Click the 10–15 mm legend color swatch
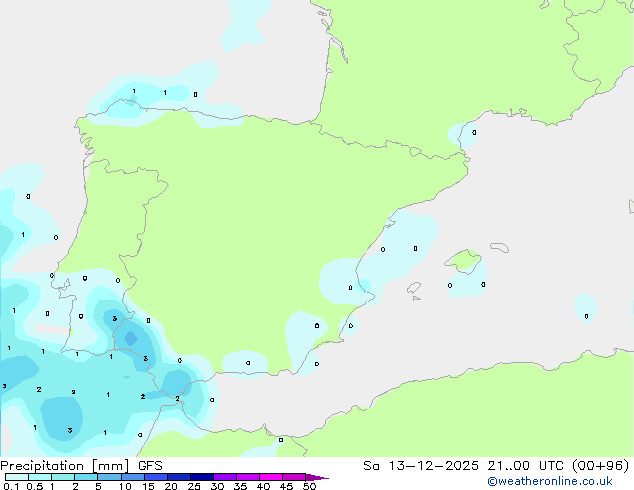Screen dimensions: 634x490 click(x=132, y=477)
